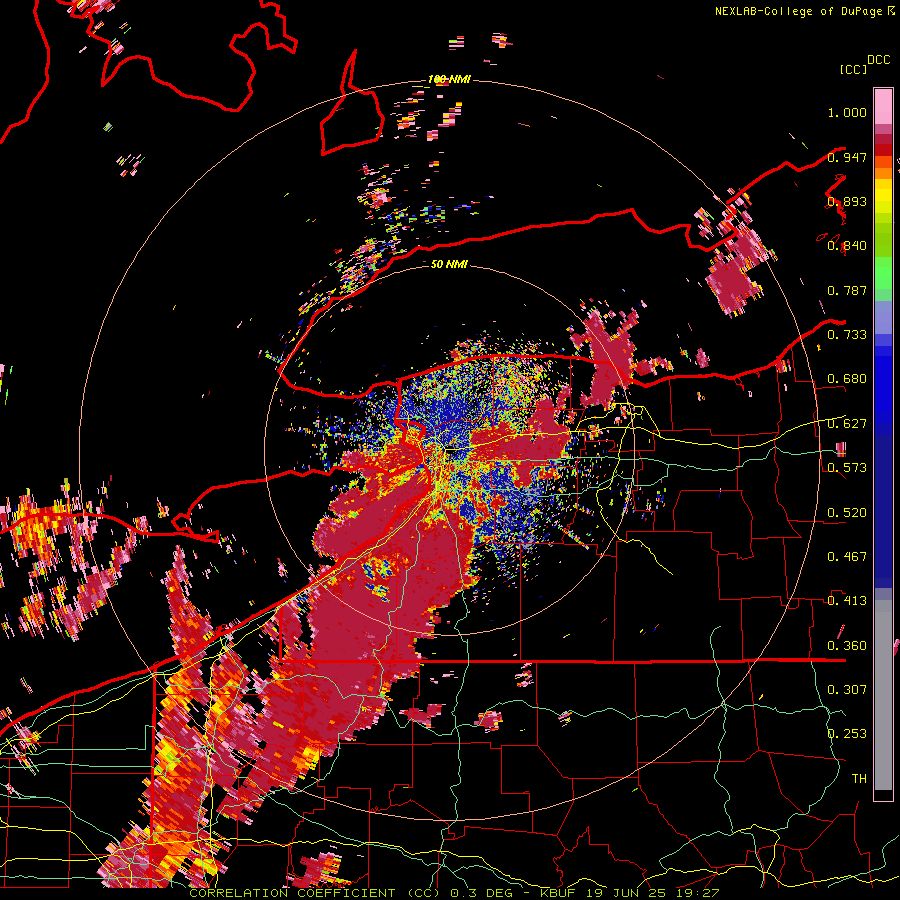Click the 50 NMI range ring label
This screenshot has height=900, width=900.
click(x=449, y=264)
